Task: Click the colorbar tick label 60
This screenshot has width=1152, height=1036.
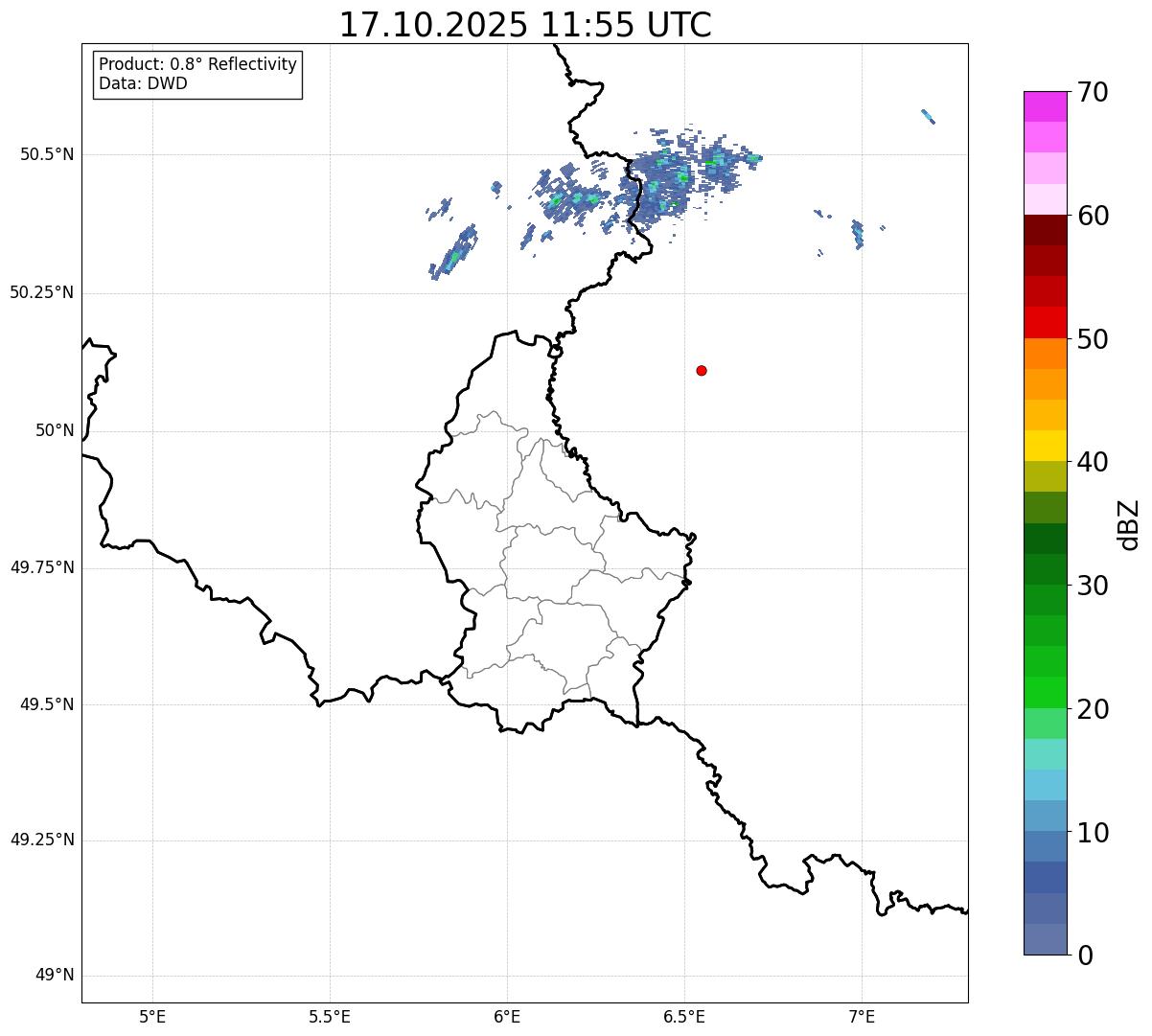Action: click(1093, 216)
